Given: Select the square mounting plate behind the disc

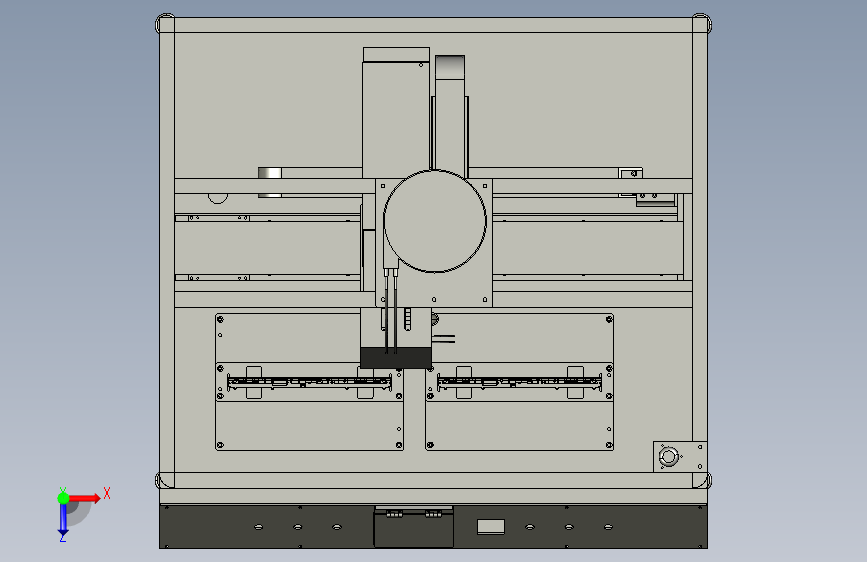Looking at the screenshot, I should [x=434, y=243].
